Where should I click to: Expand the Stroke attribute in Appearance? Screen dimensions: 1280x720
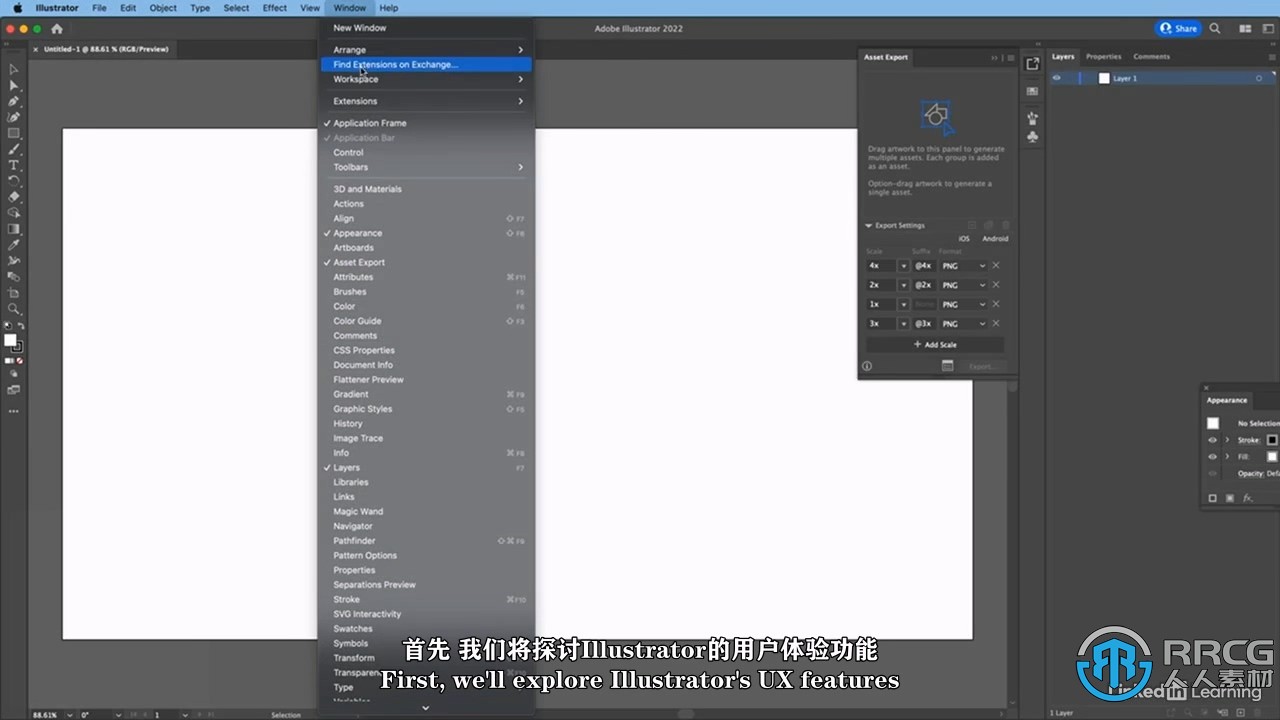(1227, 440)
